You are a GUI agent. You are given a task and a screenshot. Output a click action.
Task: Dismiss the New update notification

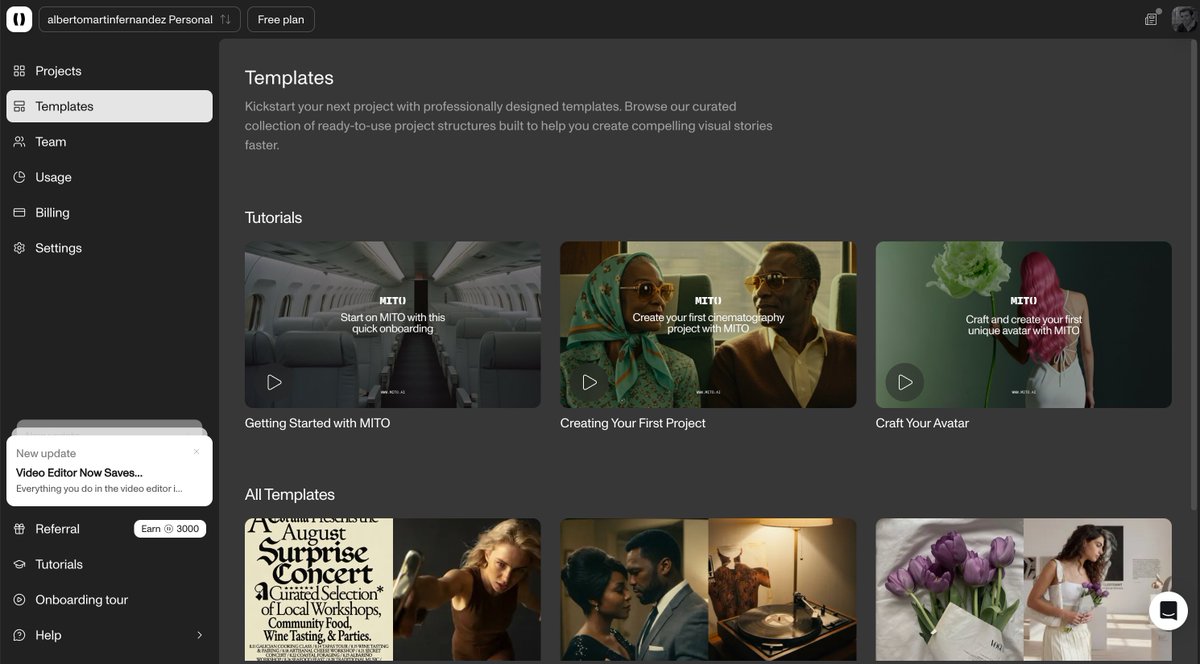[x=196, y=452]
